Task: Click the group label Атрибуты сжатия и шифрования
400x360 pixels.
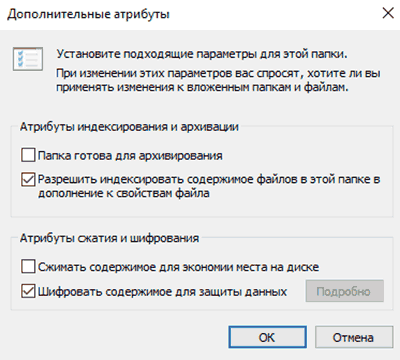Action: pos(110,238)
